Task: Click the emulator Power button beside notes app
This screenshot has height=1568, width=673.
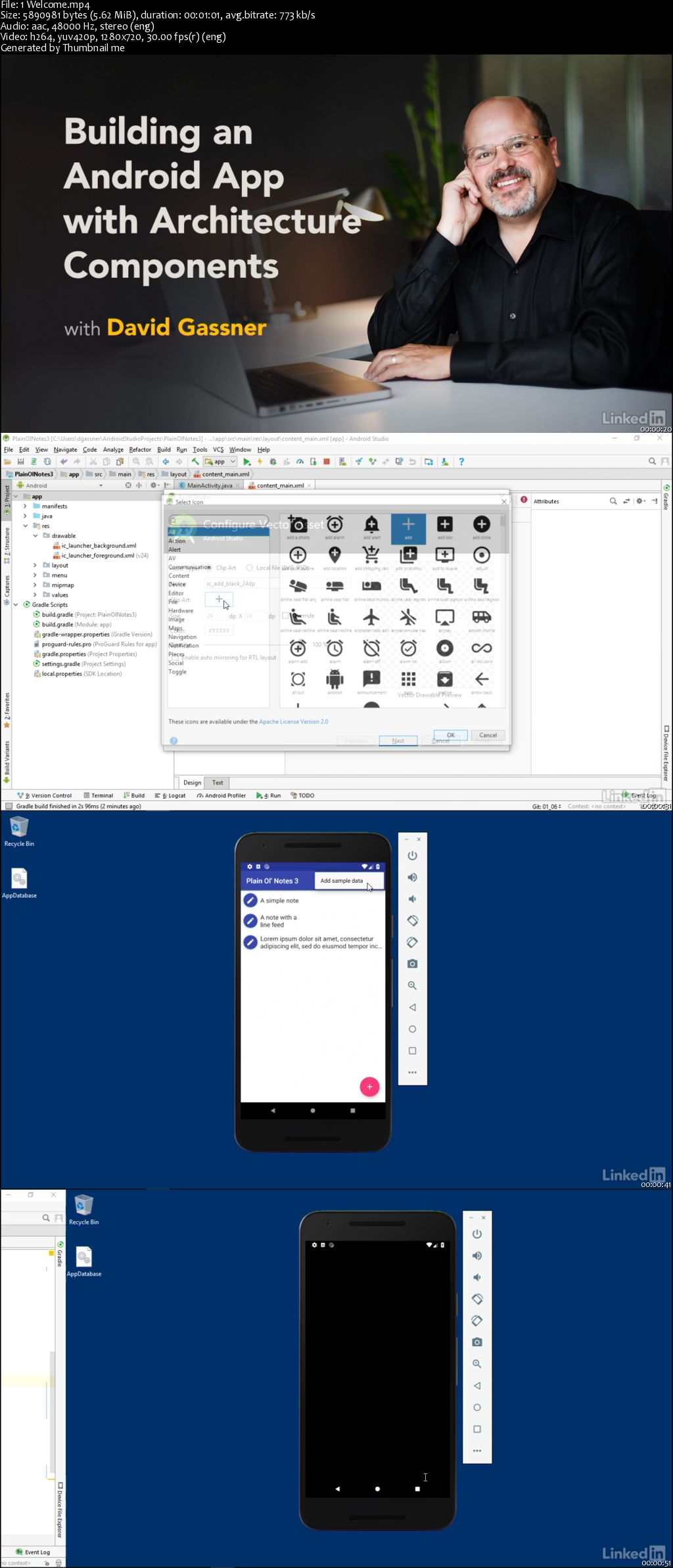Action: coord(412,855)
